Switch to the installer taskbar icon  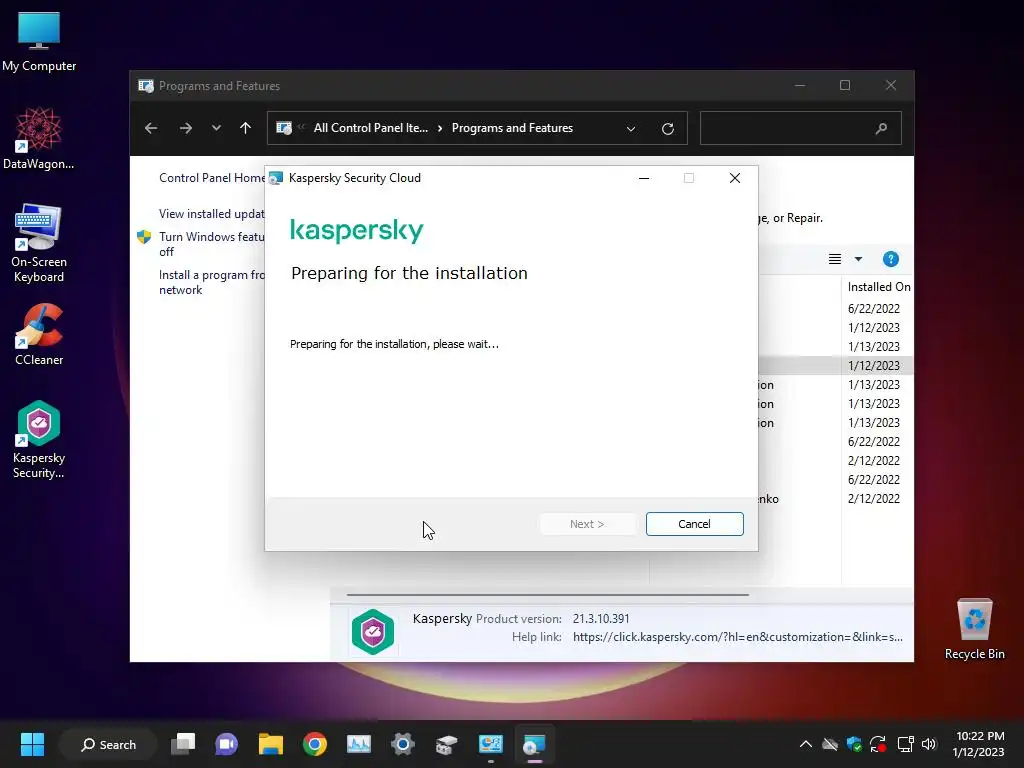tap(534, 744)
